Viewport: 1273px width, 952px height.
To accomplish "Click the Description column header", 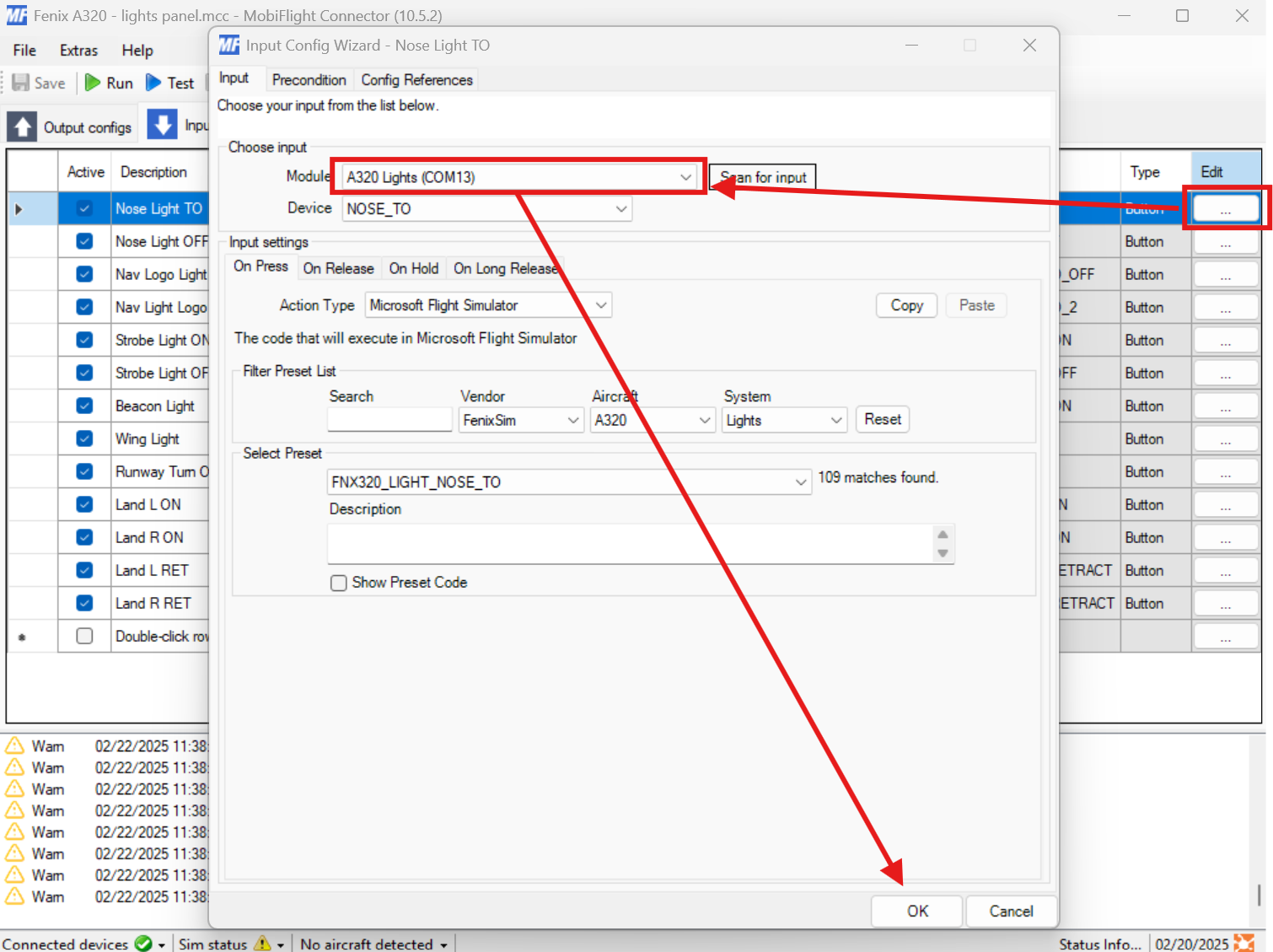I will point(153,172).
